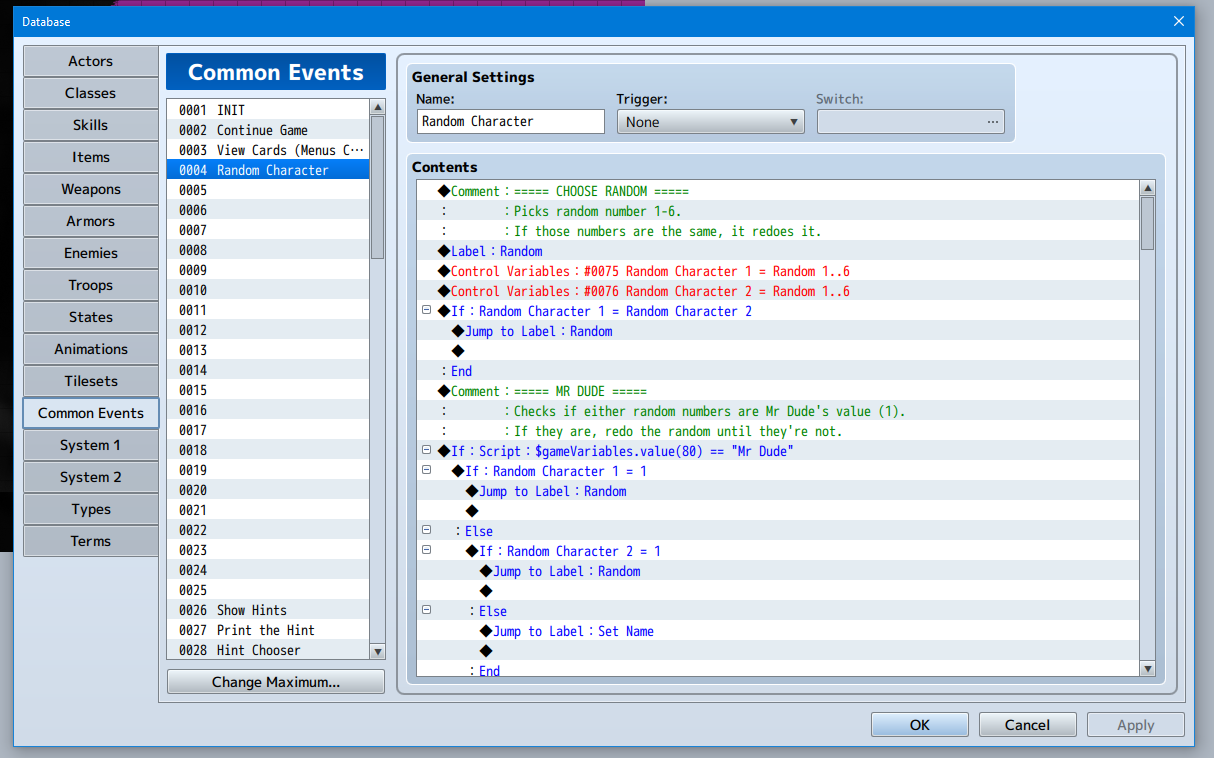Viewport: 1214px width, 758px height.
Task: Collapse the If Random Character 1 = 1 block
Action: point(426,470)
